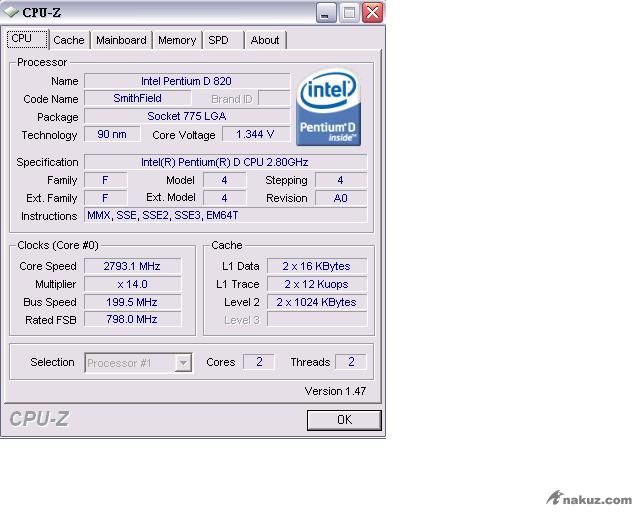Click the empty Brand ID field
Screen dimensions: 640x512
(x=274, y=98)
